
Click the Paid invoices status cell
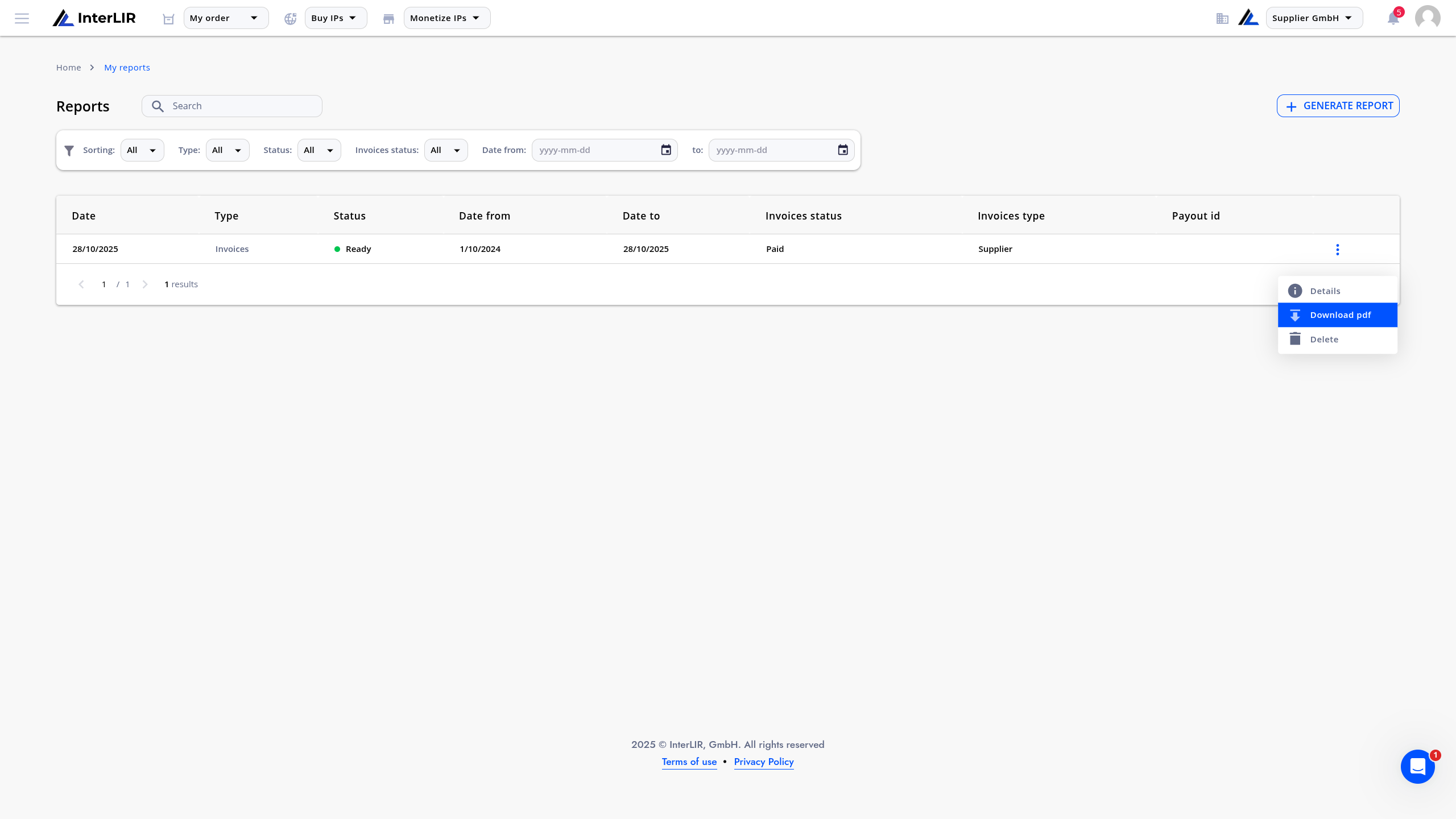tap(775, 249)
